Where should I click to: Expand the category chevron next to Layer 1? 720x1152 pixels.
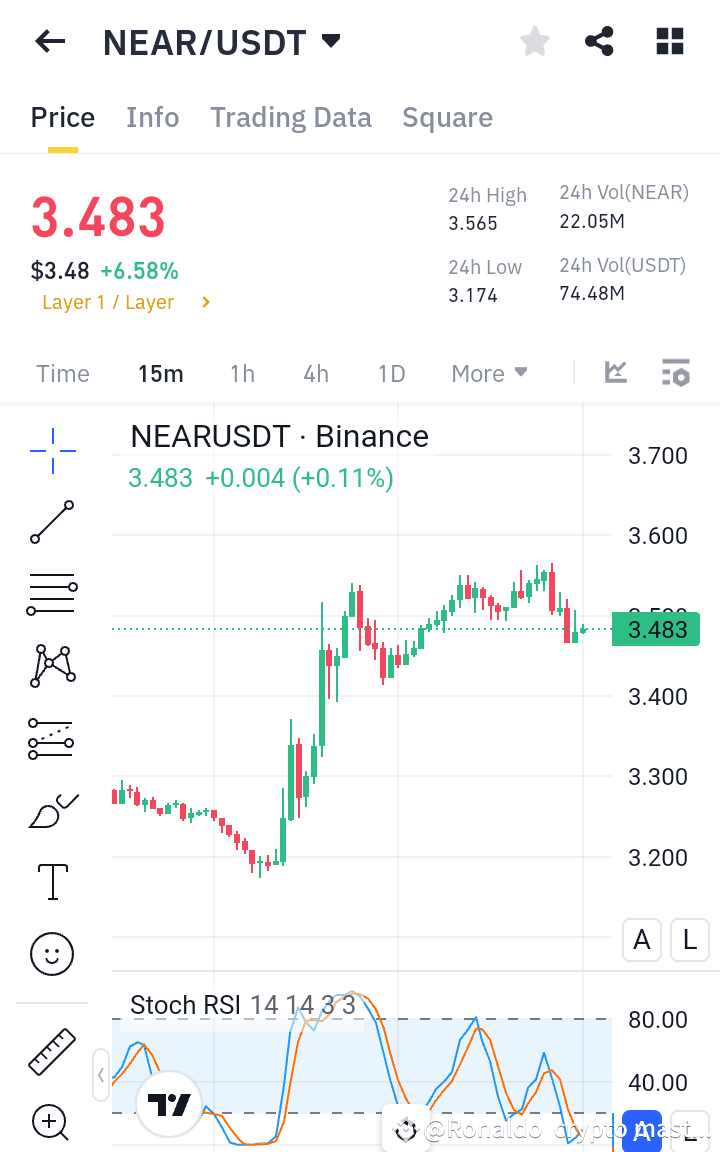[x=206, y=302]
